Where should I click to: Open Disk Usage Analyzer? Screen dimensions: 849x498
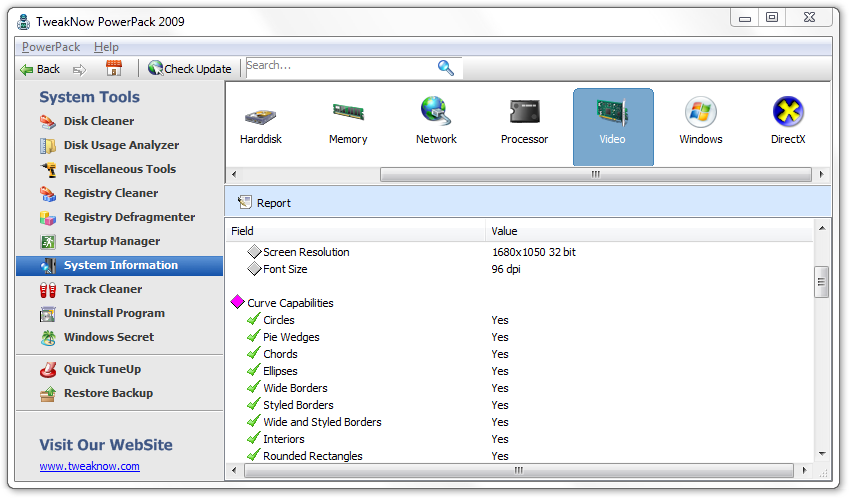click(x=121, y=145)
